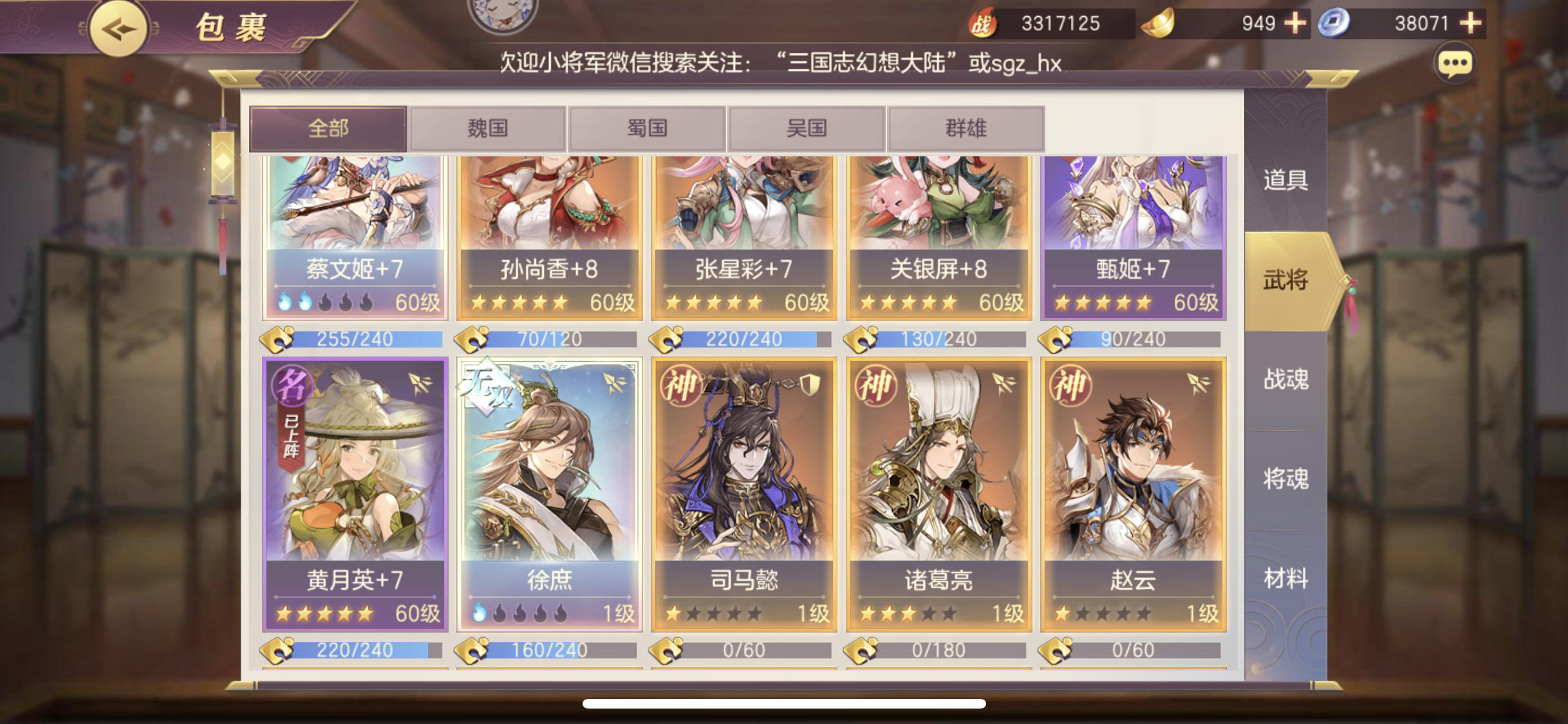Image resolution: width=1568 pixels, height=724 pixels.
Task: Open the 将魂 side category
Action: (x=1285, y=479)
